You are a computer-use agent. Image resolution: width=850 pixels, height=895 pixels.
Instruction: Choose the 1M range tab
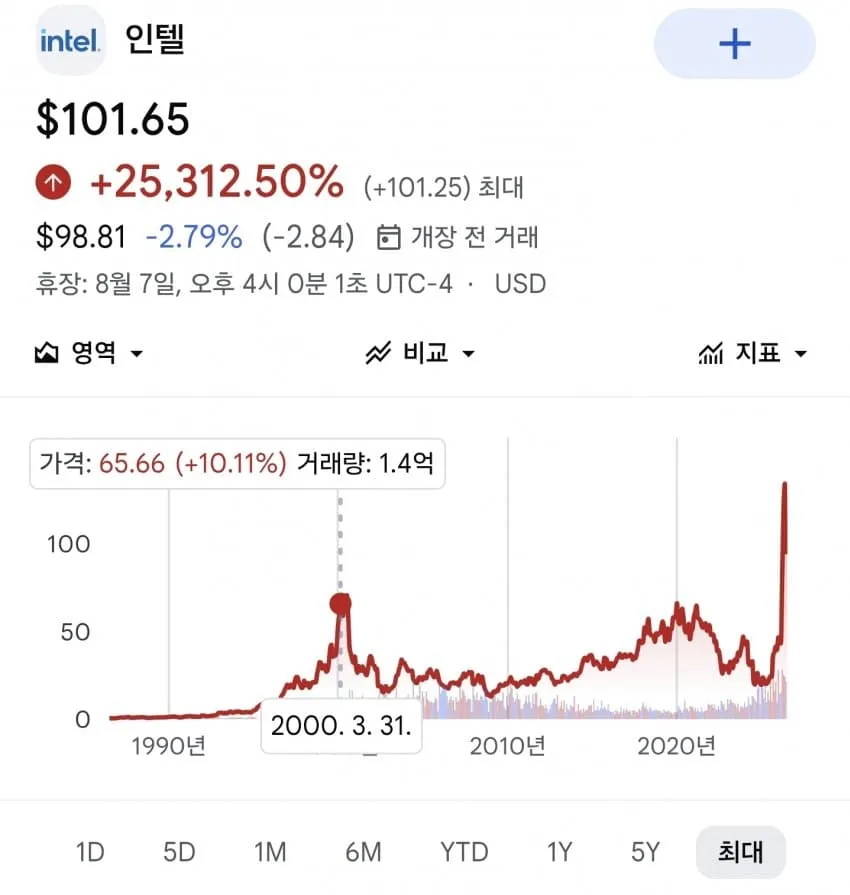click(x=270, y=852)
